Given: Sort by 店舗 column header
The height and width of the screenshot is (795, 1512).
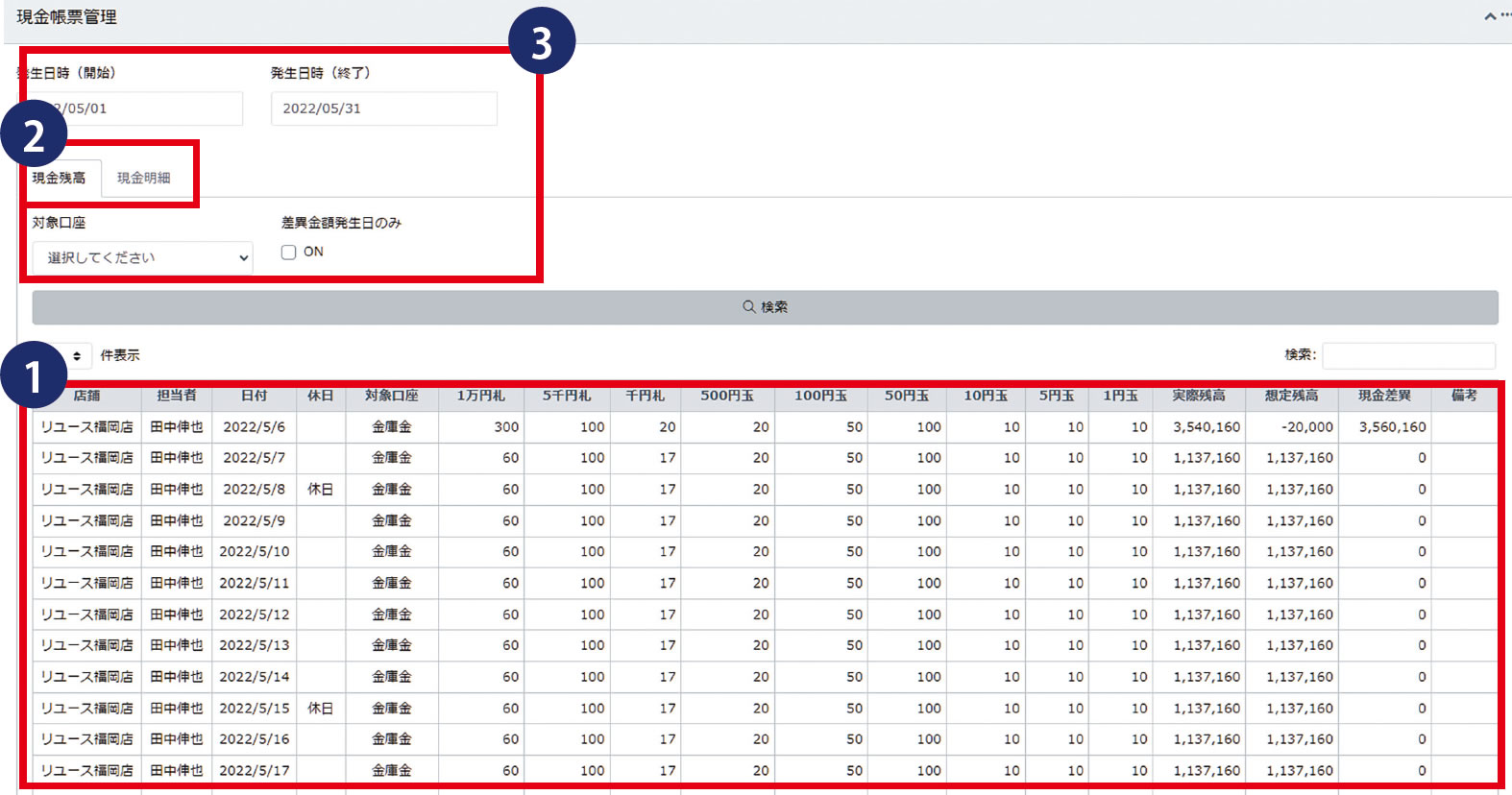Looking at the screenshot, I should tap(86, 396).
